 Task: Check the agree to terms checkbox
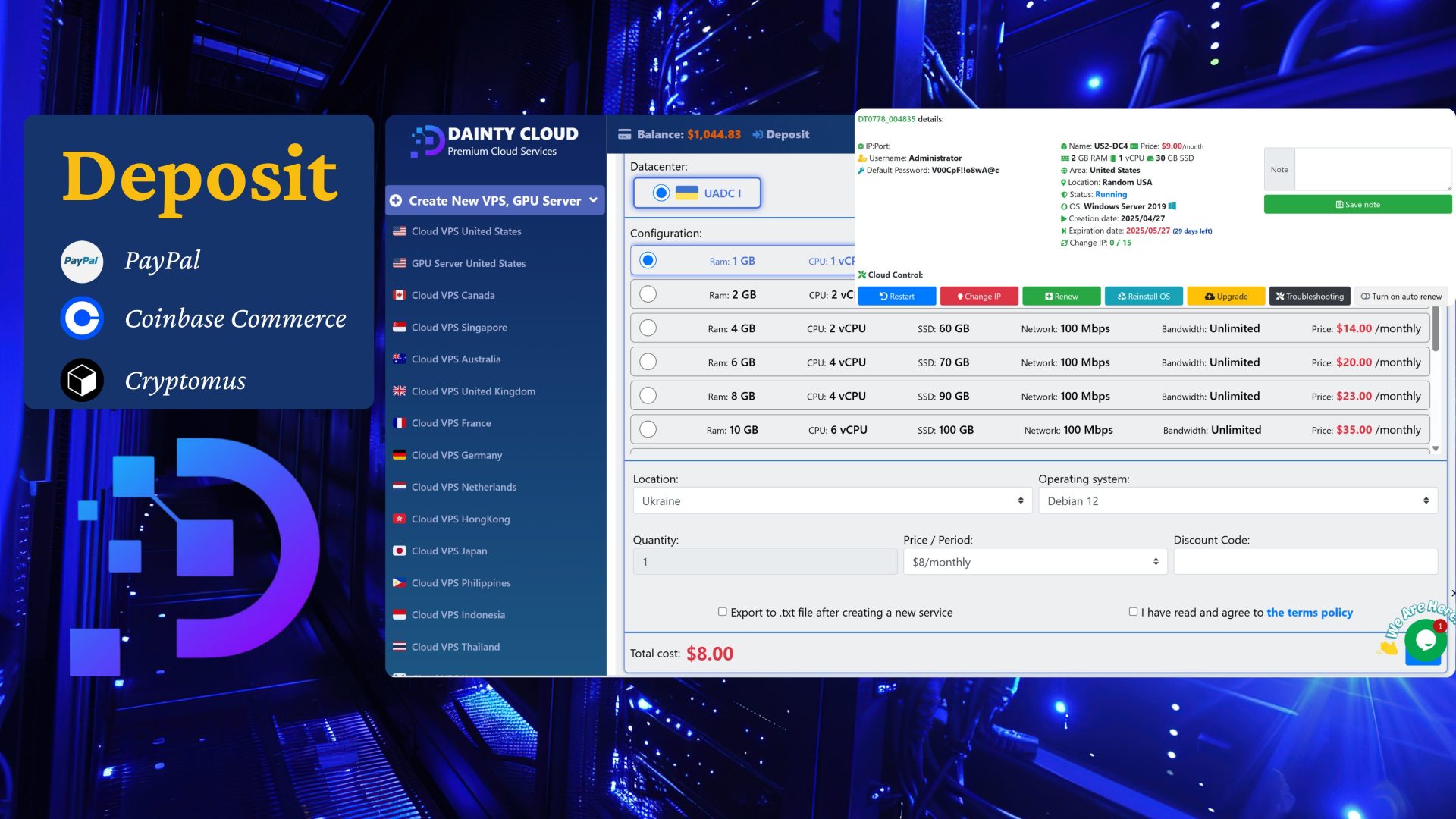tap(1133, 611)
